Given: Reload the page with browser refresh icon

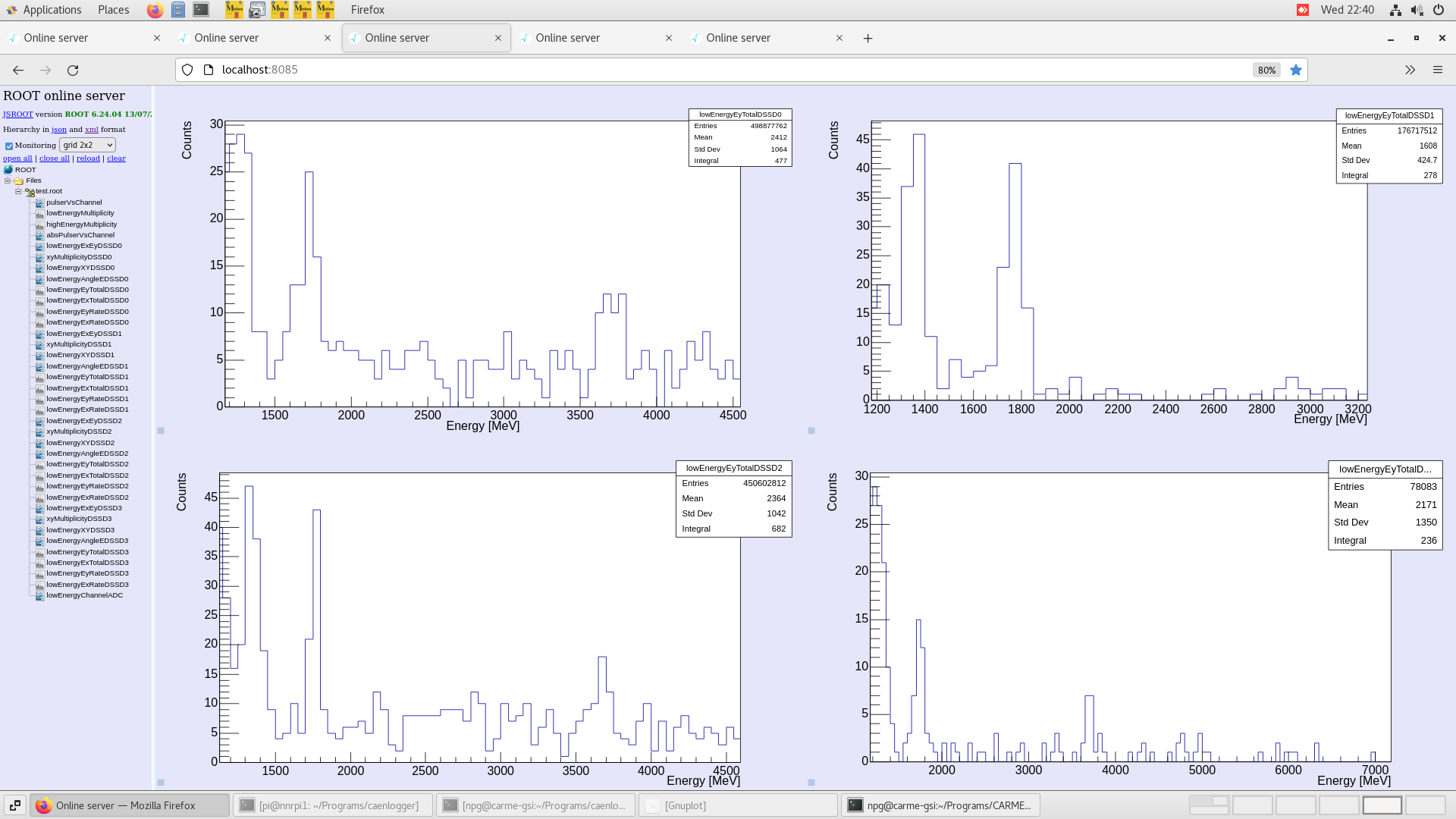Looking at the screenshot, I should tap(73, 70).
